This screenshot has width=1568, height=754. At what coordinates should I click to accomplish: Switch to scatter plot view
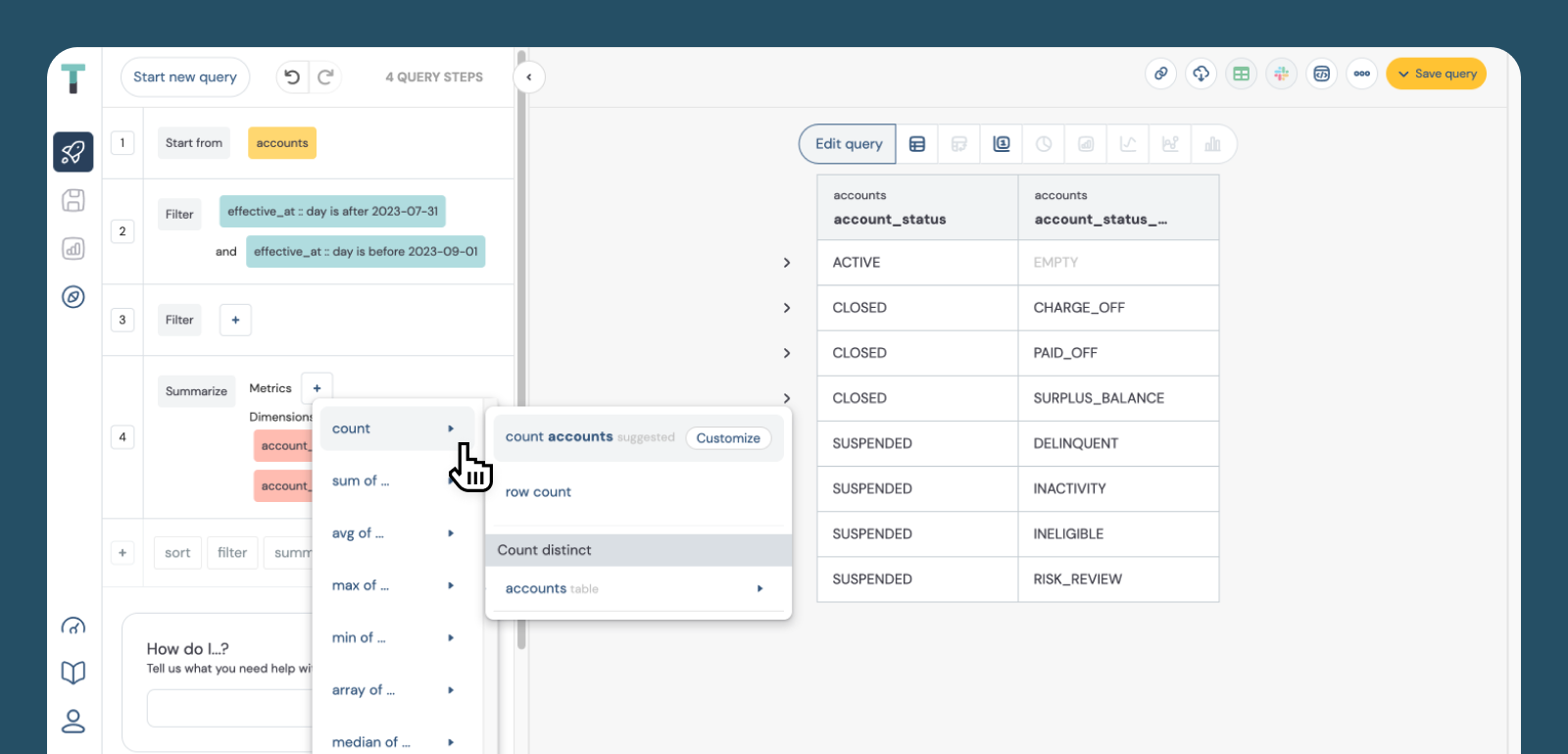[1170, 144]
